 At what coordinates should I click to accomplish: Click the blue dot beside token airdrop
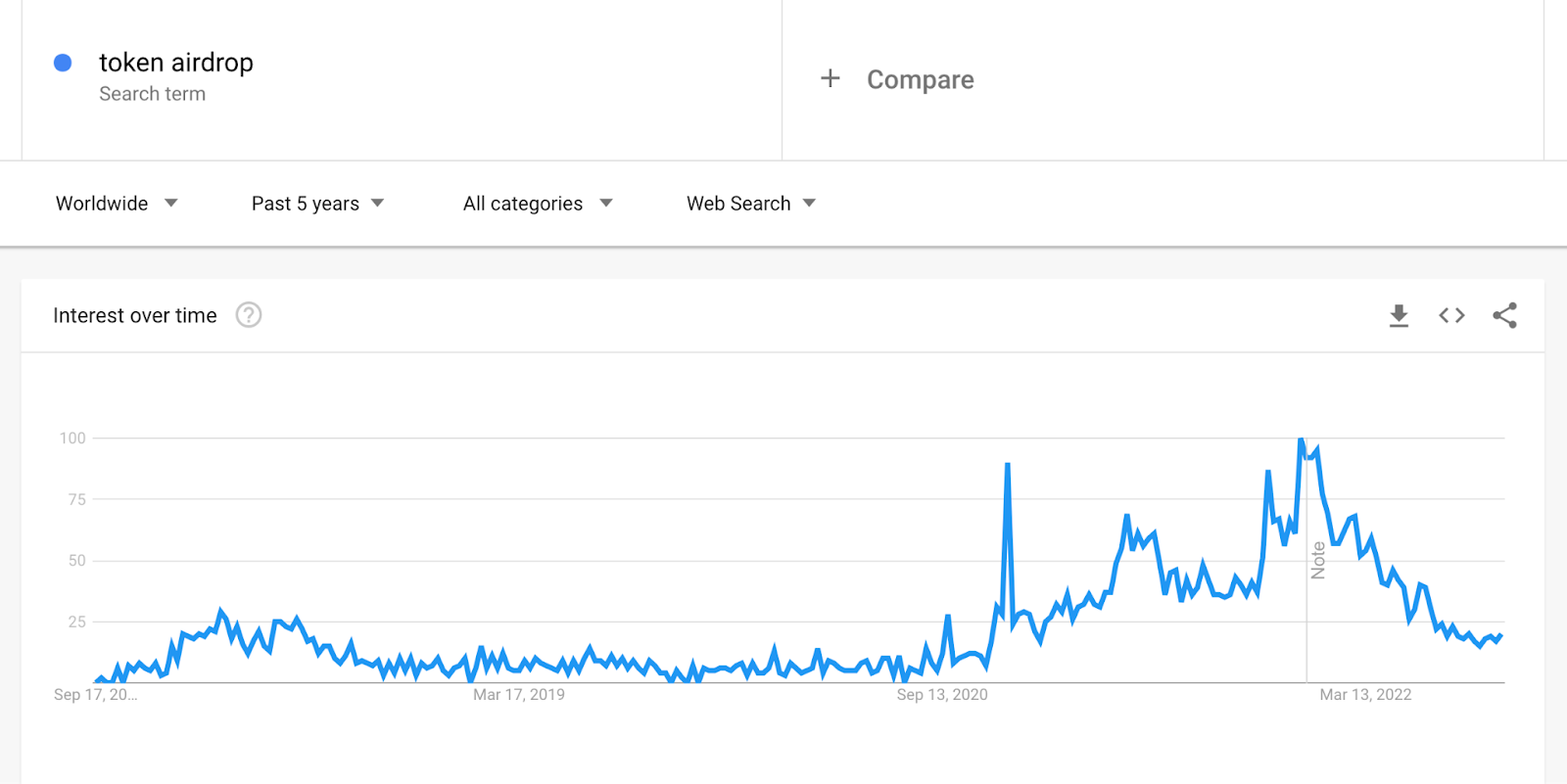63,63
